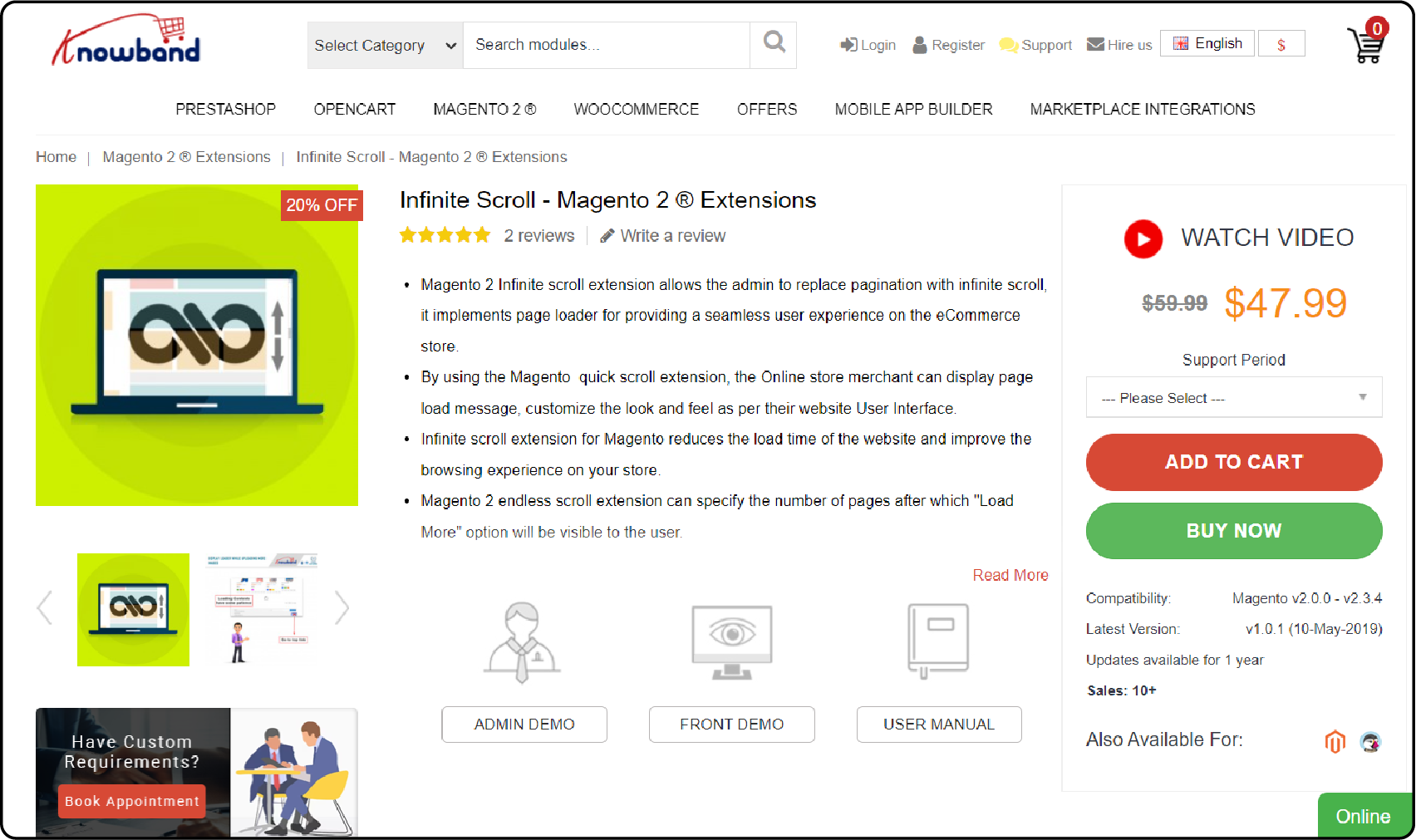
Task: Click the admin demo person icon
Action: [x=522, y=642]
